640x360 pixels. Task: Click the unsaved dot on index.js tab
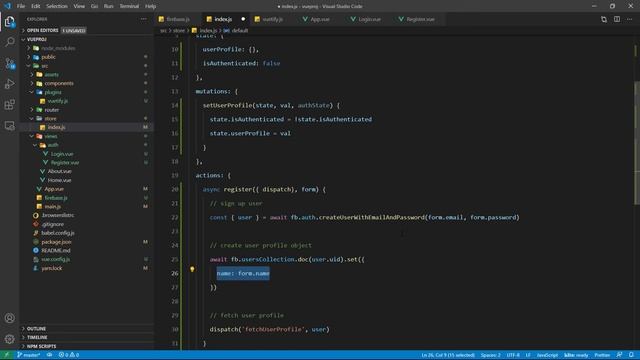[x=243, y=19]
